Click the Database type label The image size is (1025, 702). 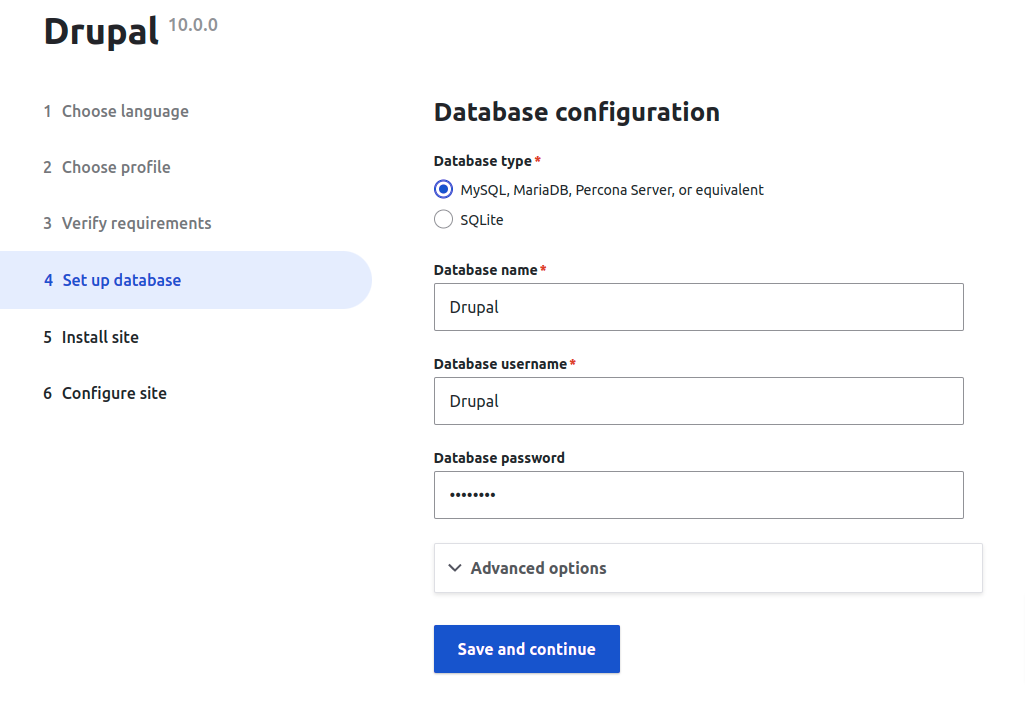pyautogui.click(x=482, y=161)
